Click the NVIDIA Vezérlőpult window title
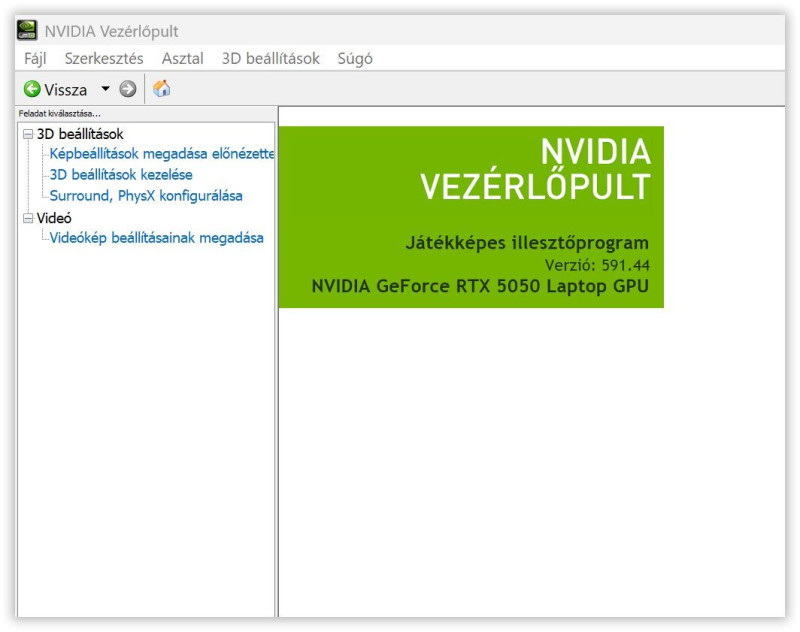This screenshot has width=800, height=632. pyautogui.click(x=111, y=31)
